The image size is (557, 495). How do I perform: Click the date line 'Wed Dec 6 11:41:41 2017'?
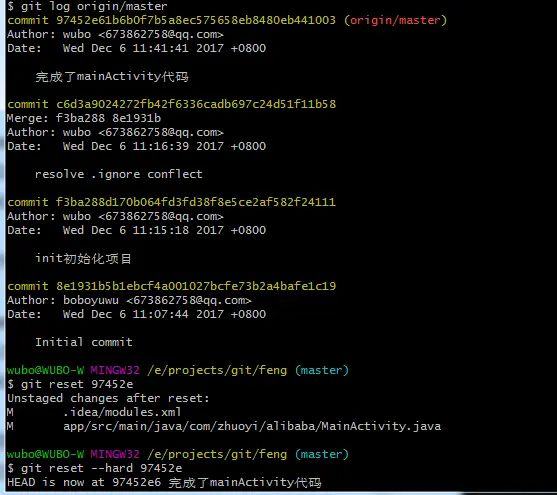coord(136,48)
